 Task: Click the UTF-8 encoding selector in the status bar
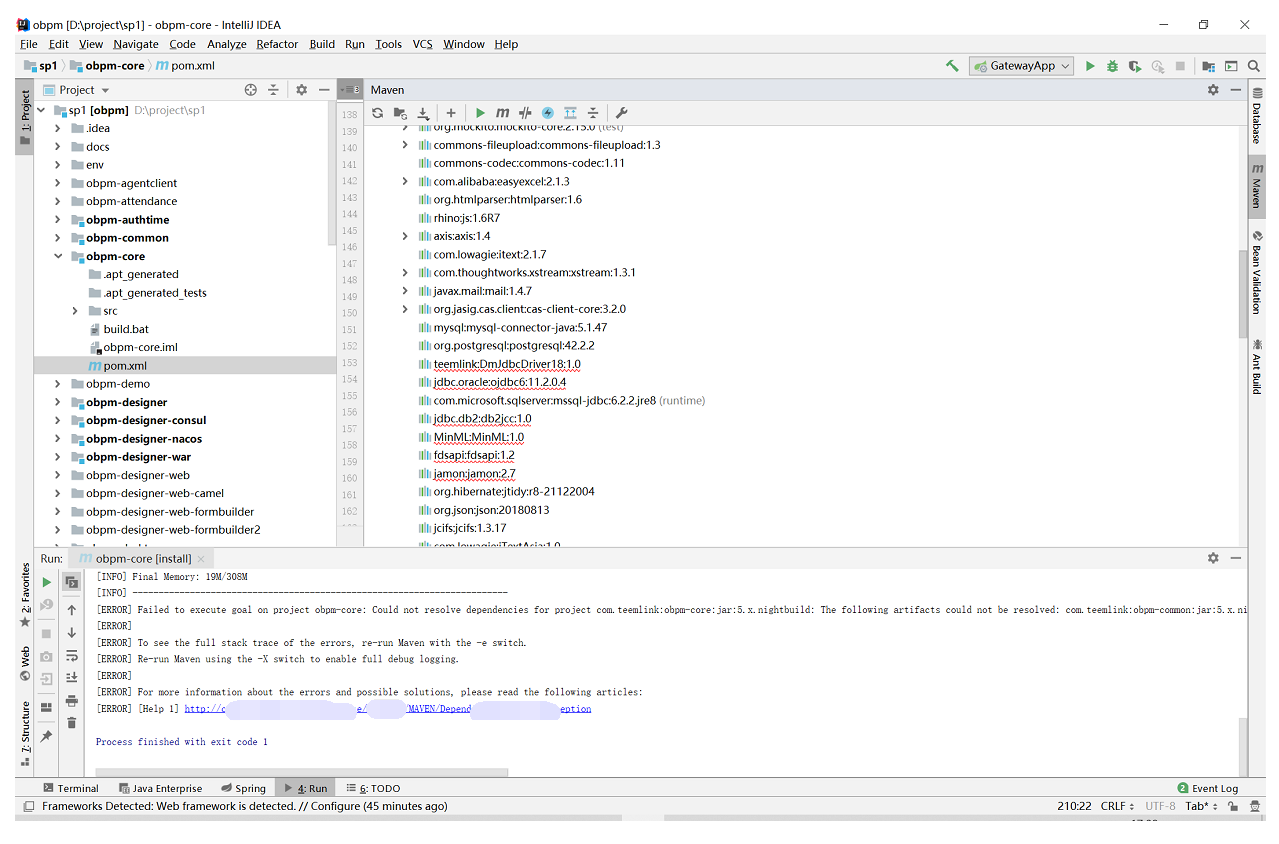pos(1160,806)
